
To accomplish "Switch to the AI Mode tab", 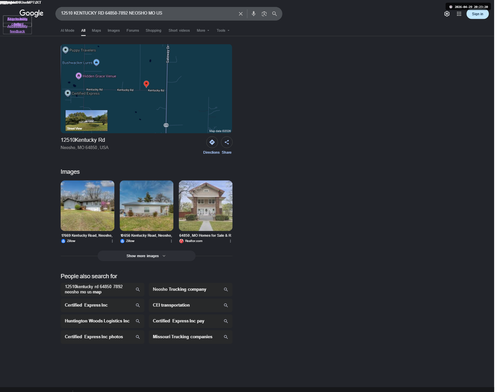I will (67, 30).
